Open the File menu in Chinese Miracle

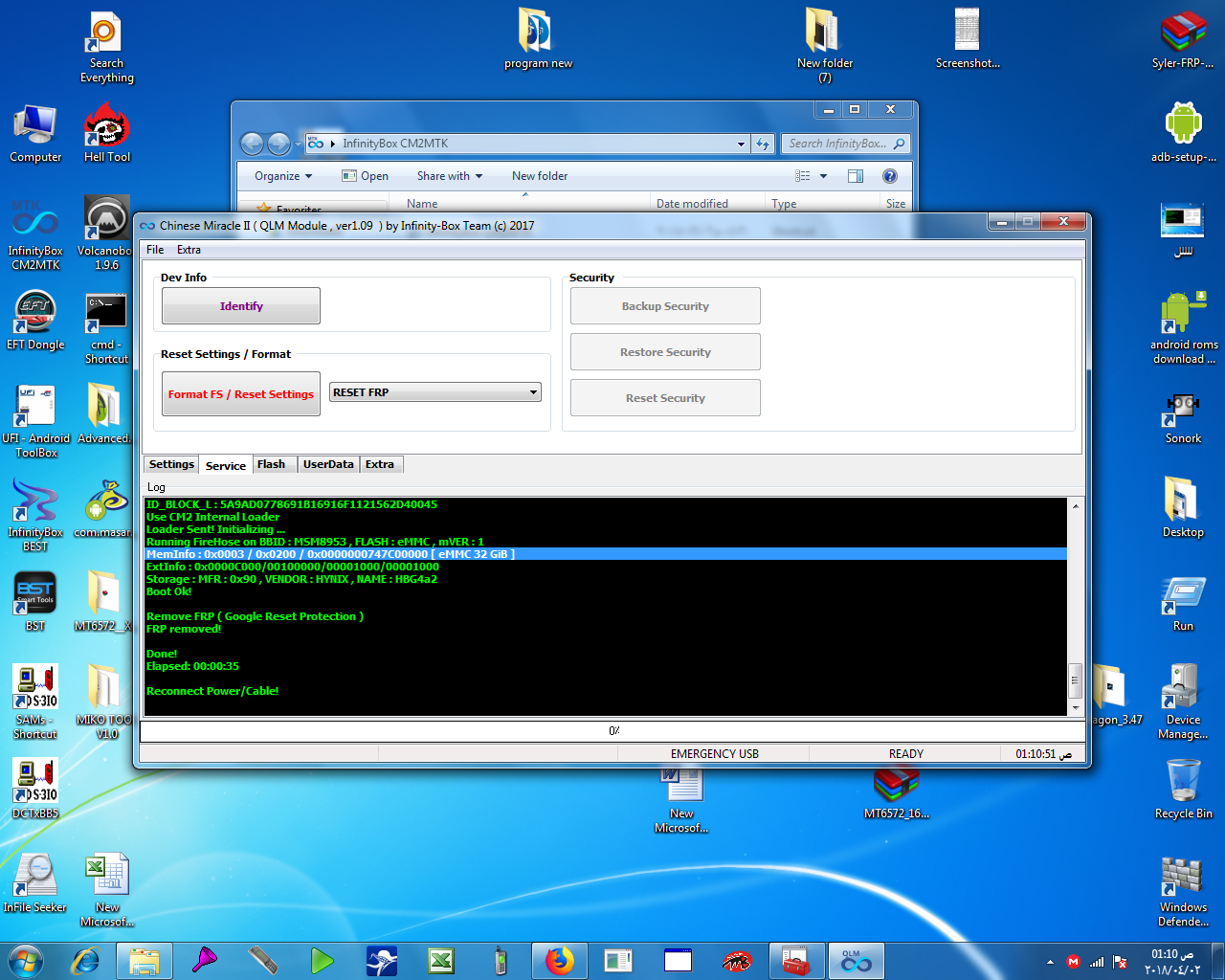click(x=155, y=250)
